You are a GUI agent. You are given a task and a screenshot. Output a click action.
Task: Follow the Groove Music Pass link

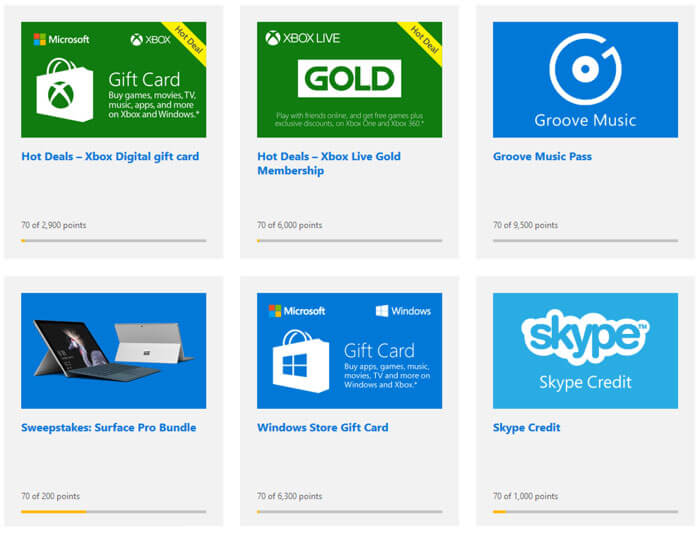coord(542,157)
